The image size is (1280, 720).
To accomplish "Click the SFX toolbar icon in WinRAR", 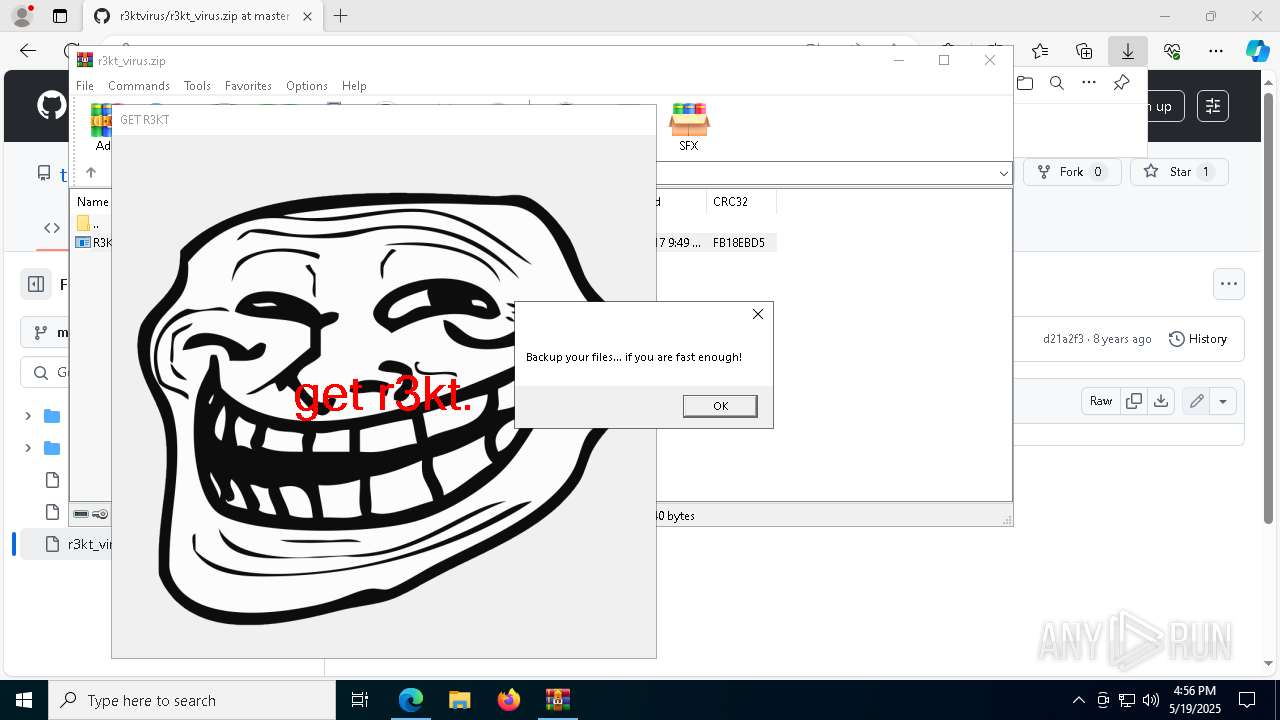I will (x=689, y=127).
